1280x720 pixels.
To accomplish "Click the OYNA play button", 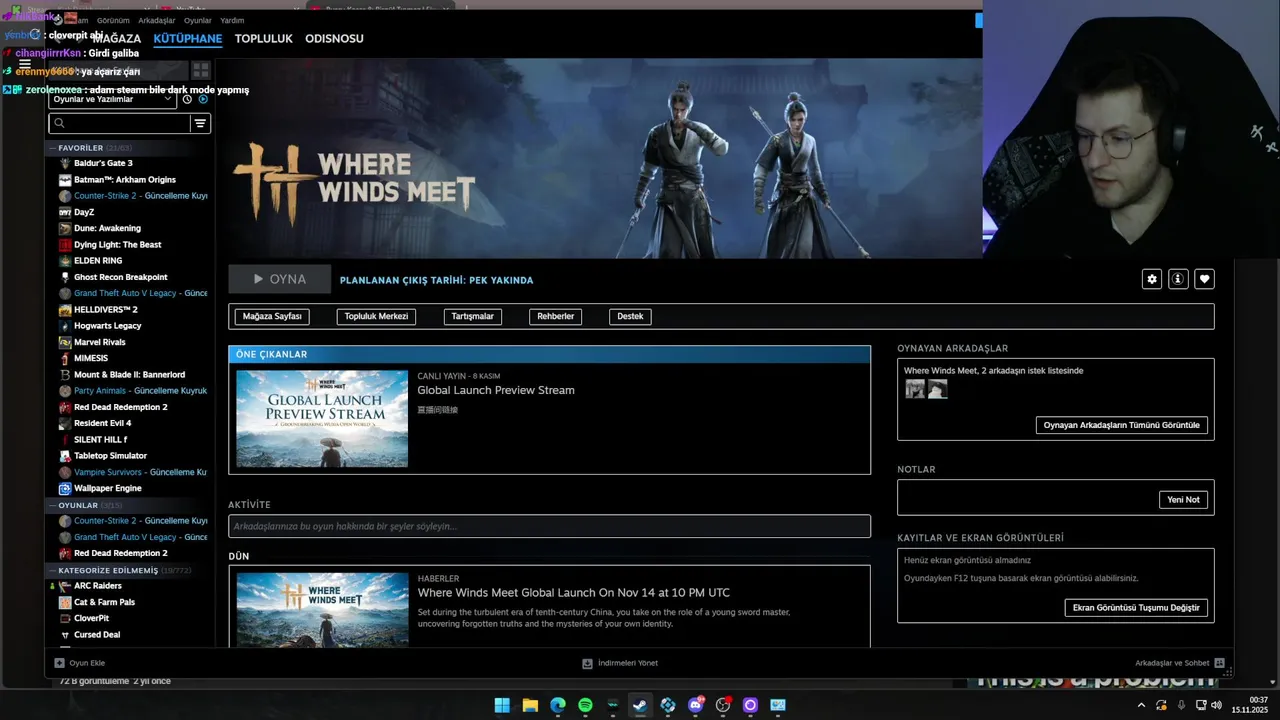I will pos(280,279).
